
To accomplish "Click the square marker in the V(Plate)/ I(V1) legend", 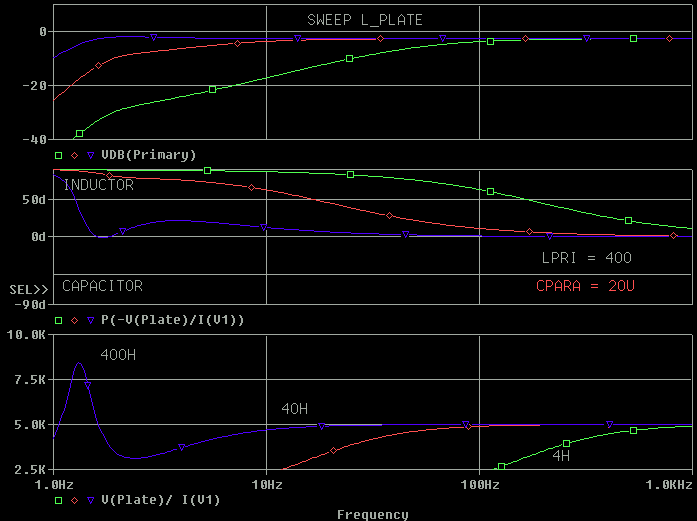I will click(x=59, y=499).
